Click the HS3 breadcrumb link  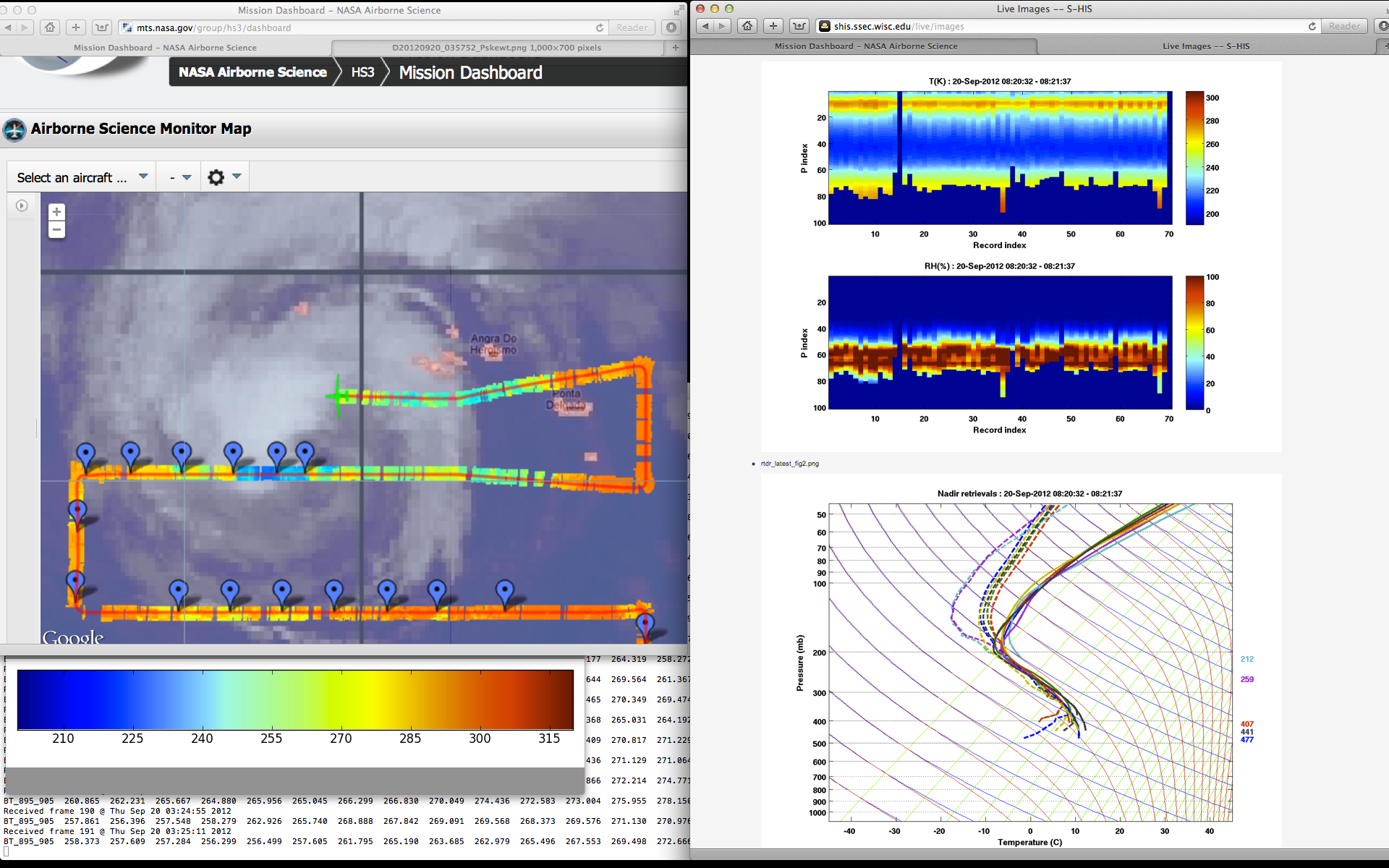click(x=362, y=72)
